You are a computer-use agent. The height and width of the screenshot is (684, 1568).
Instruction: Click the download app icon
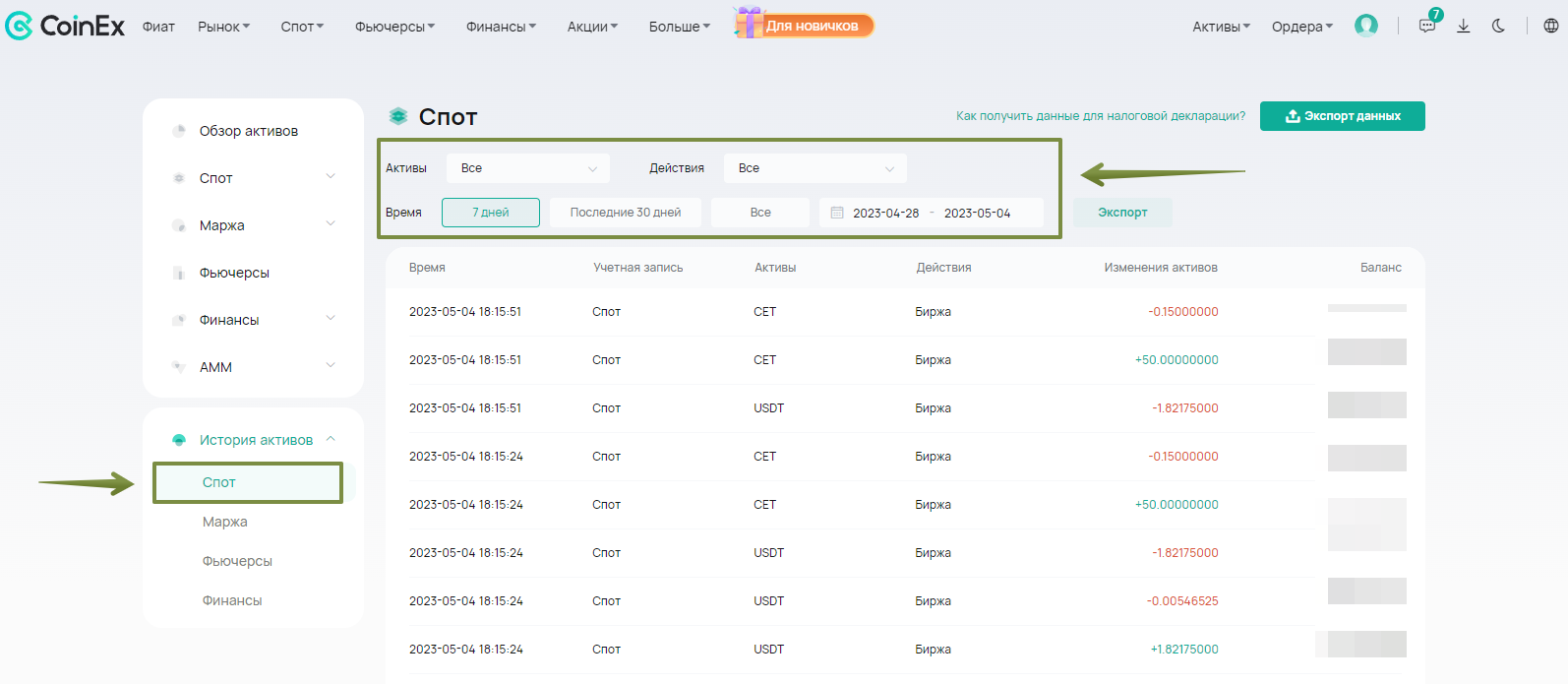point(1463,27)
